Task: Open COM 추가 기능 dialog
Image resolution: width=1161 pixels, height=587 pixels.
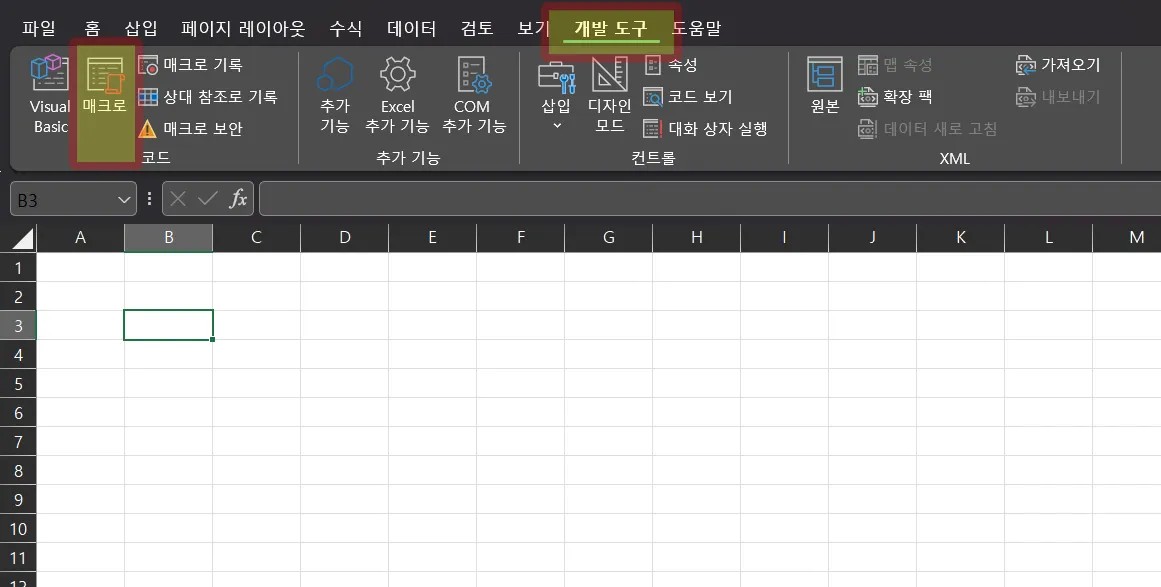Action: (x=472, y=95)
